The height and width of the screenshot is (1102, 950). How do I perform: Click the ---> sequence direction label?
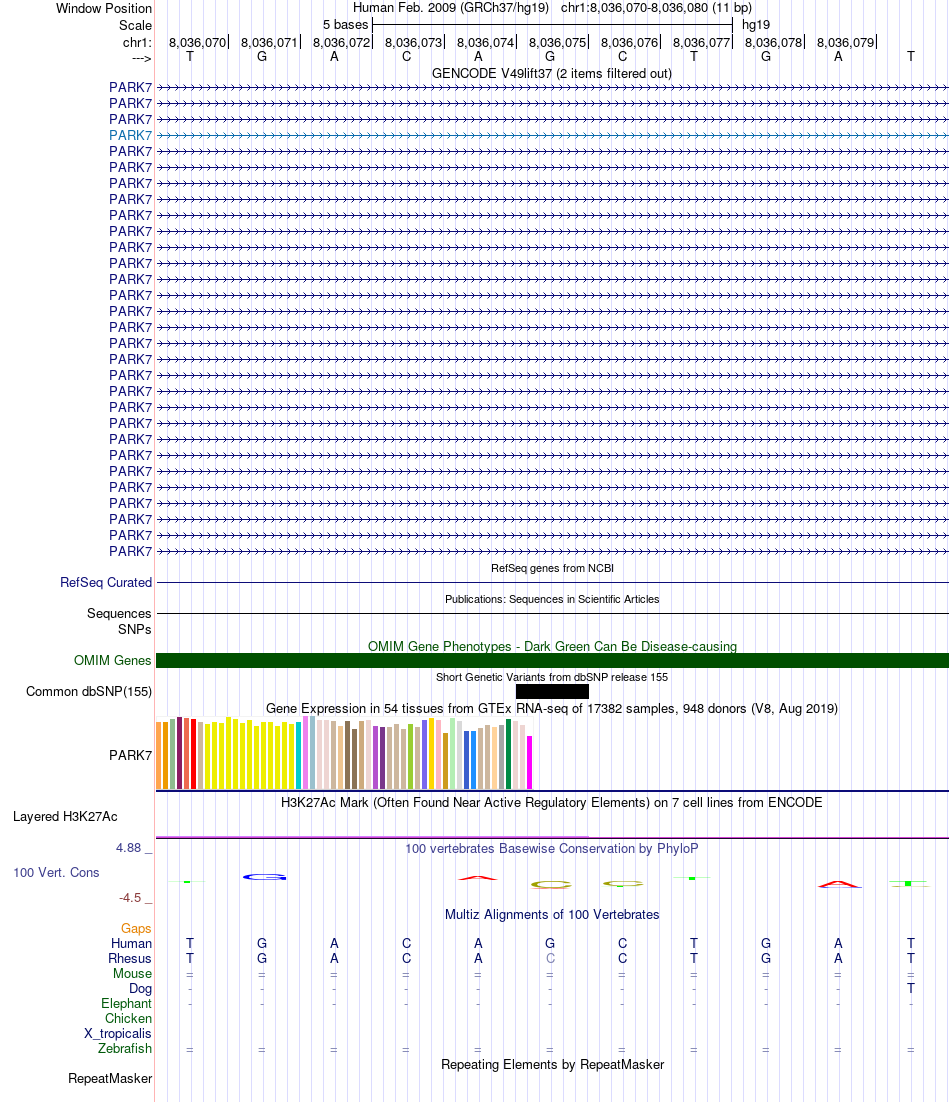click(x=142, y=58)
